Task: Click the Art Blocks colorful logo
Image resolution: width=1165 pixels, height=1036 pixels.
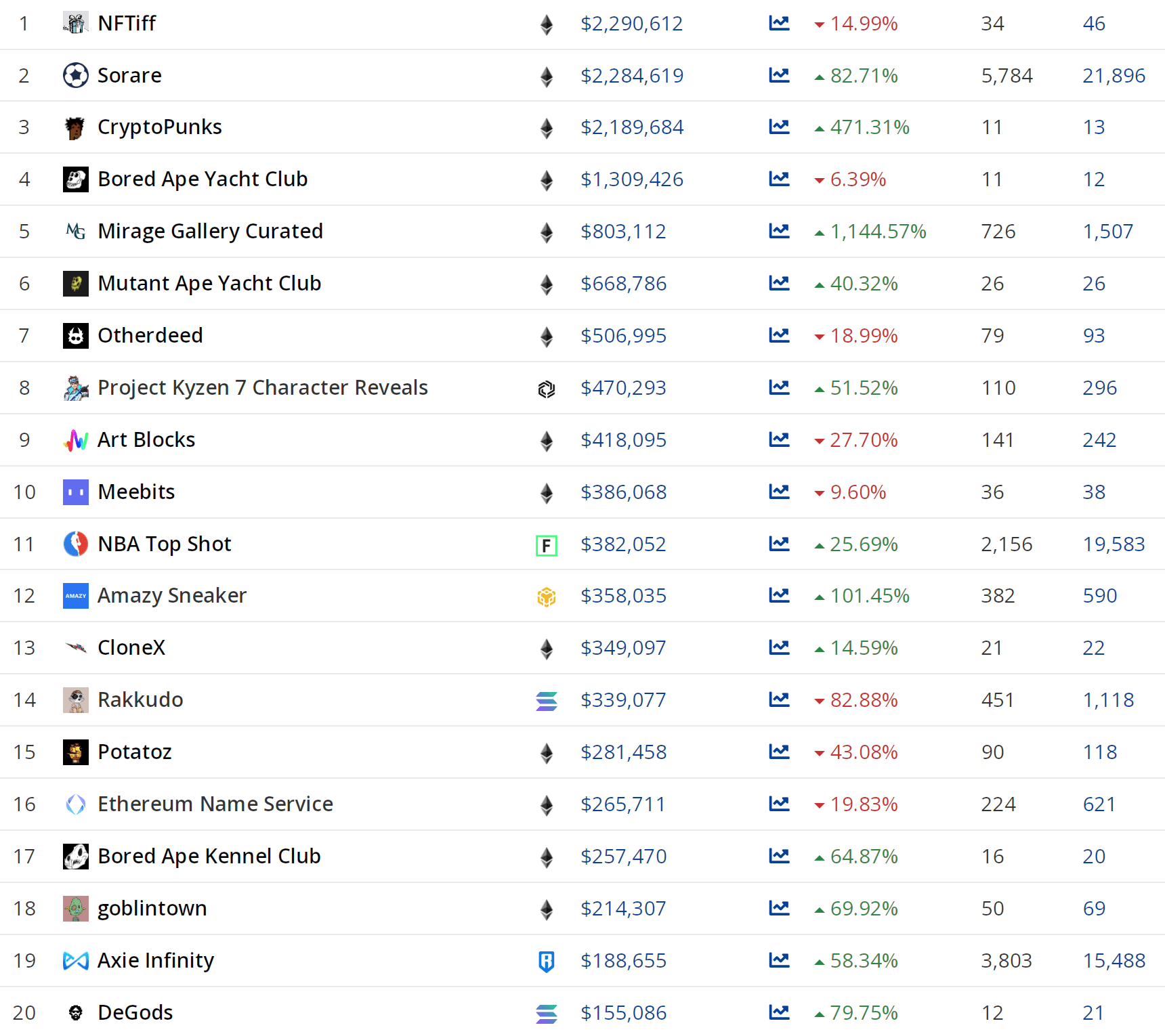Action: coord(76,440)
